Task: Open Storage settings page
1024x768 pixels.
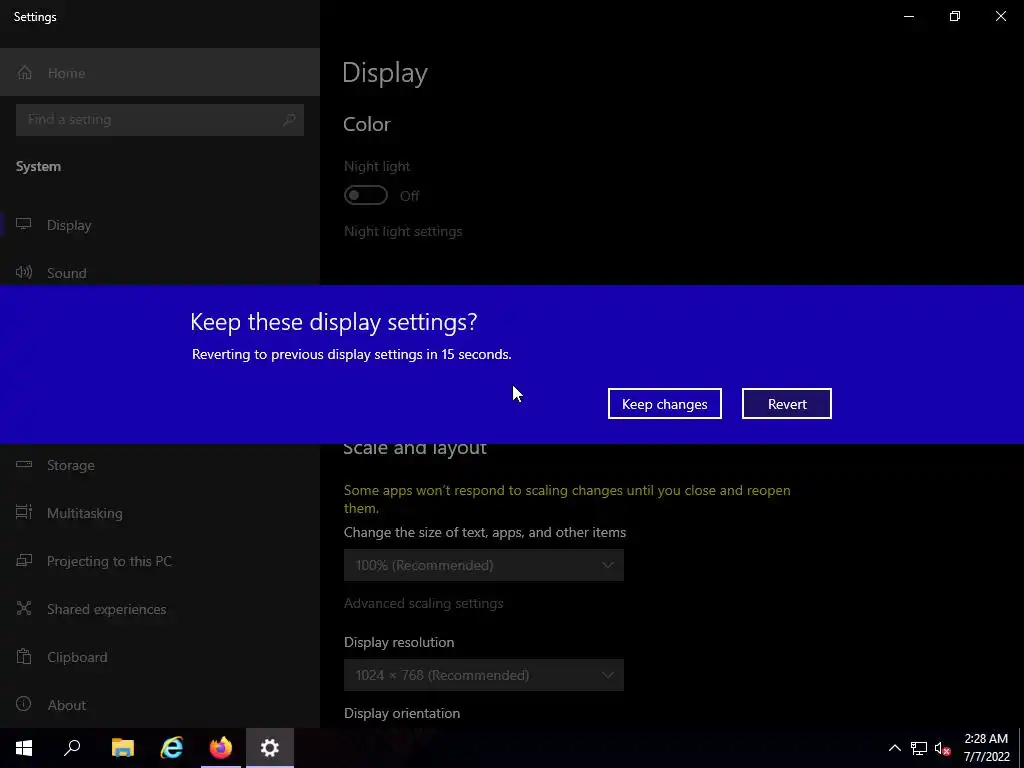Action: (160, 465)
